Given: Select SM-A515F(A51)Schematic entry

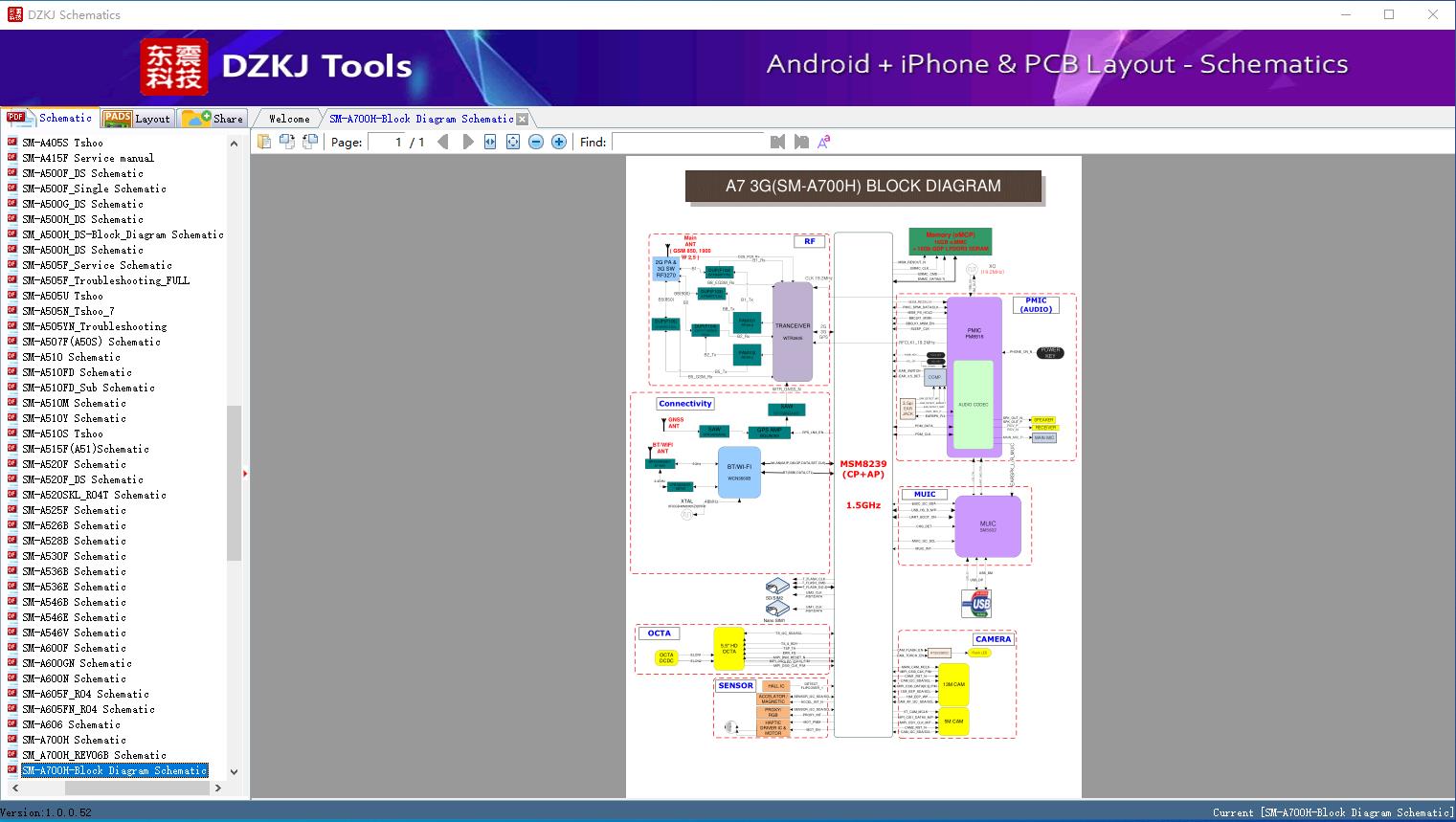Looking at the screenshot, I should click(x=85, y=449).
